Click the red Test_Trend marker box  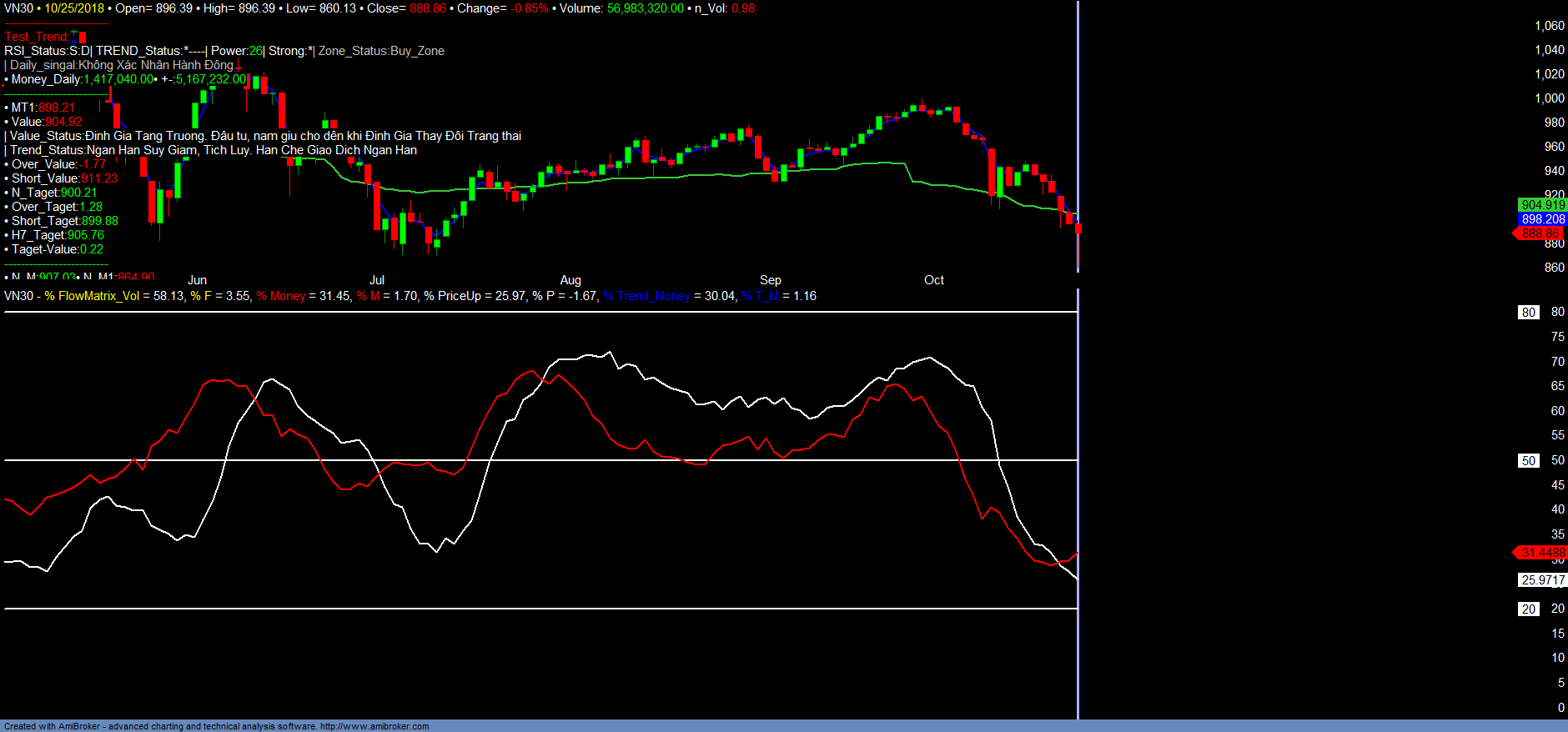click(83, 38)
